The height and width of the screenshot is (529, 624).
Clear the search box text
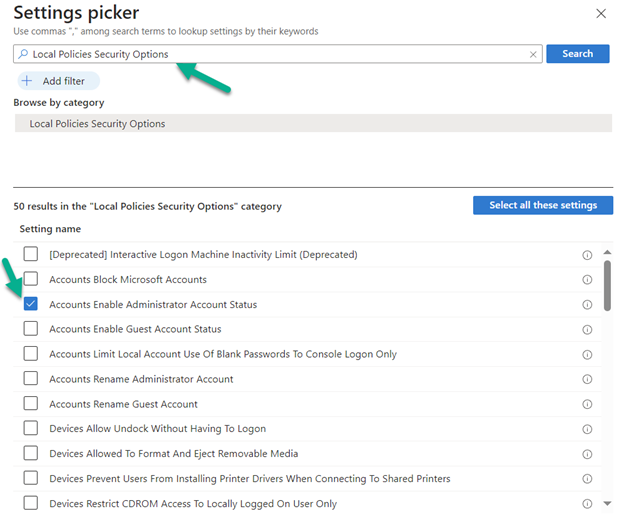tap(533, 55)
